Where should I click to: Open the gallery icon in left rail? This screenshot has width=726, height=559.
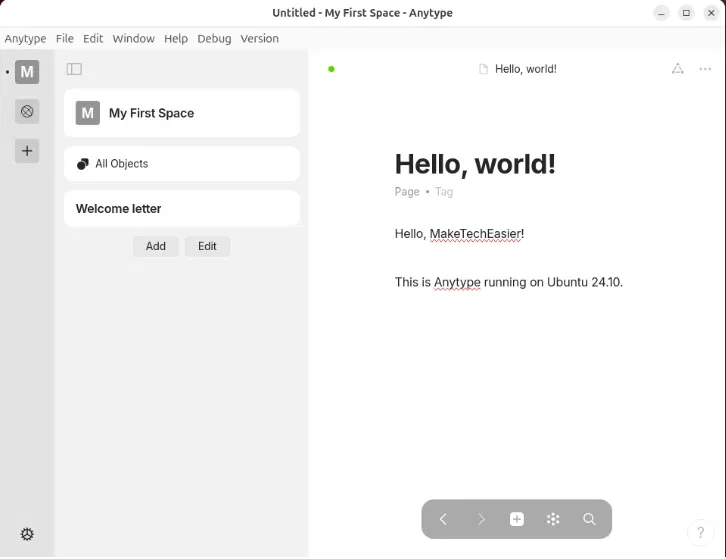point(27,111)
